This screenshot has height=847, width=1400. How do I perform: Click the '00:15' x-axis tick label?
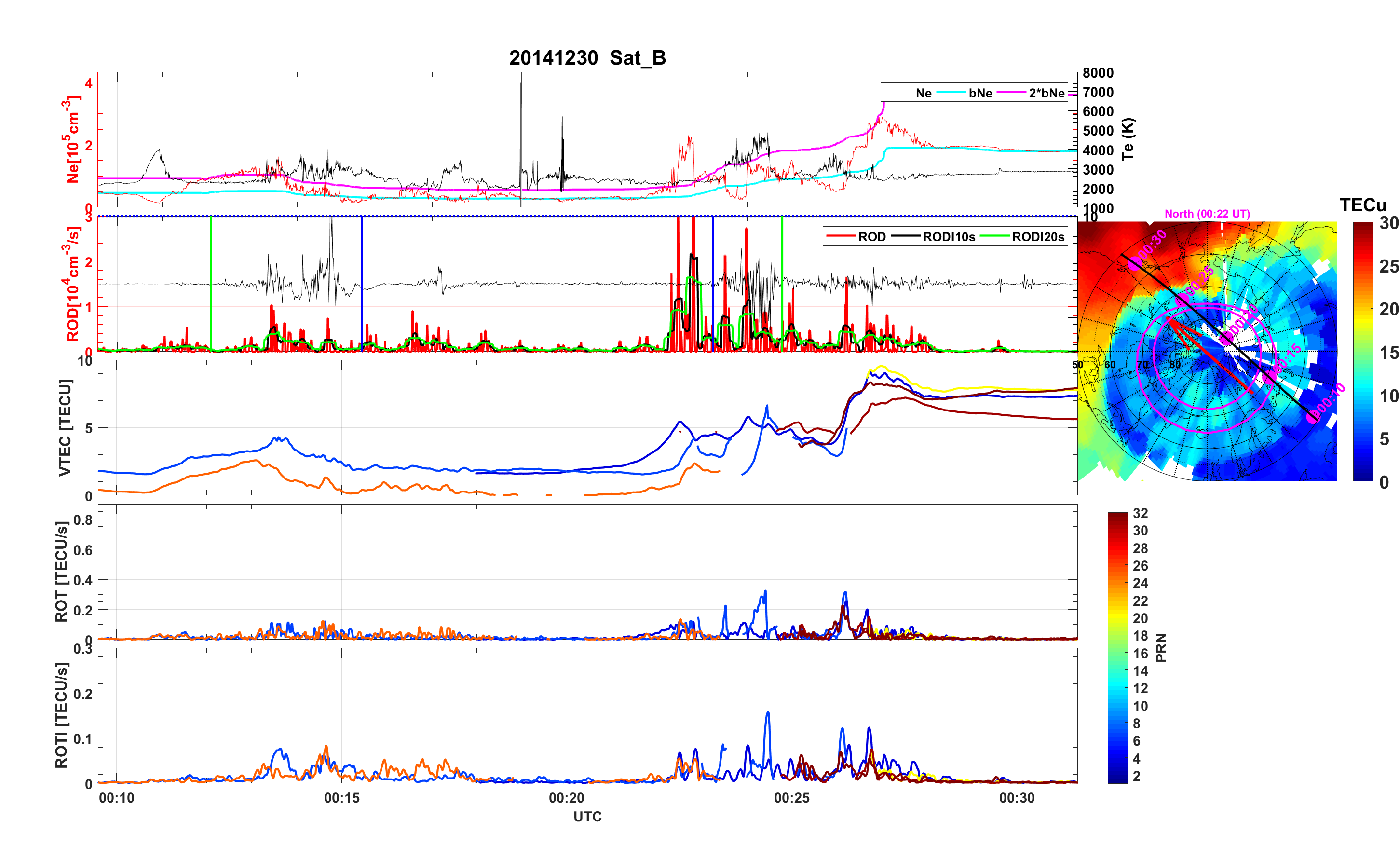341,797
